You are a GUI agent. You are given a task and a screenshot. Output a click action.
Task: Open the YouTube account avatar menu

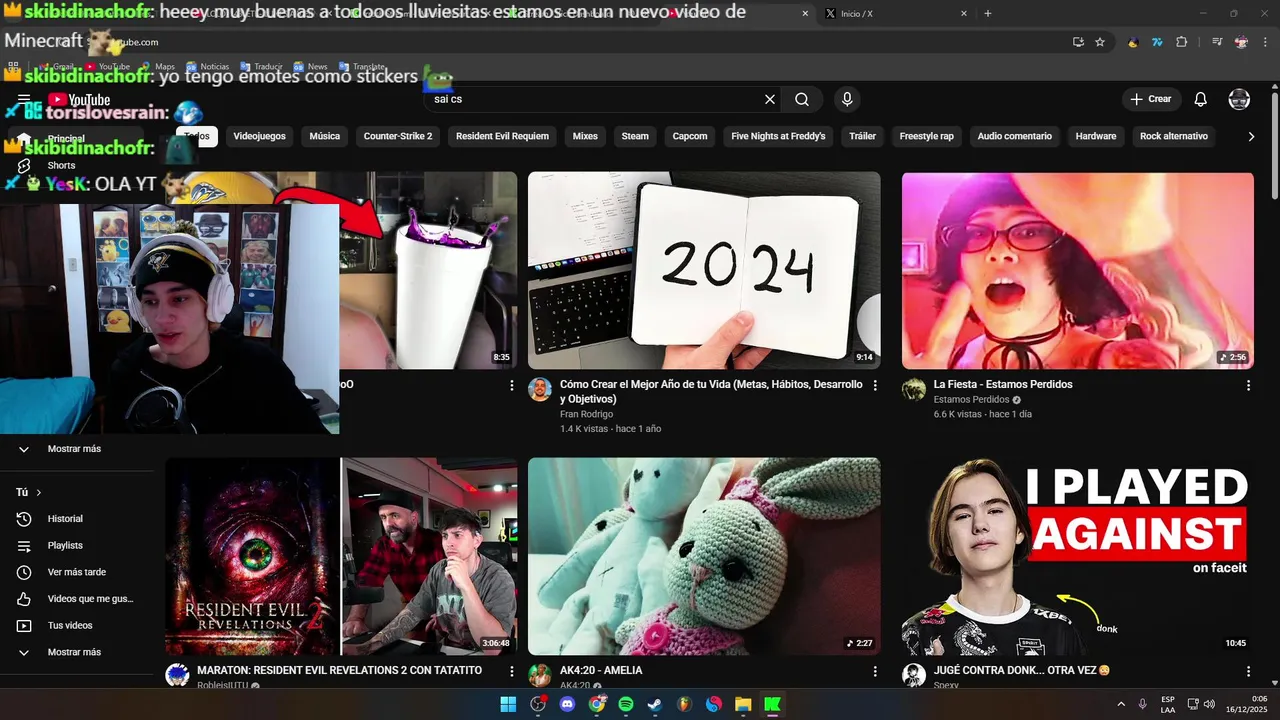(1239, 99)
